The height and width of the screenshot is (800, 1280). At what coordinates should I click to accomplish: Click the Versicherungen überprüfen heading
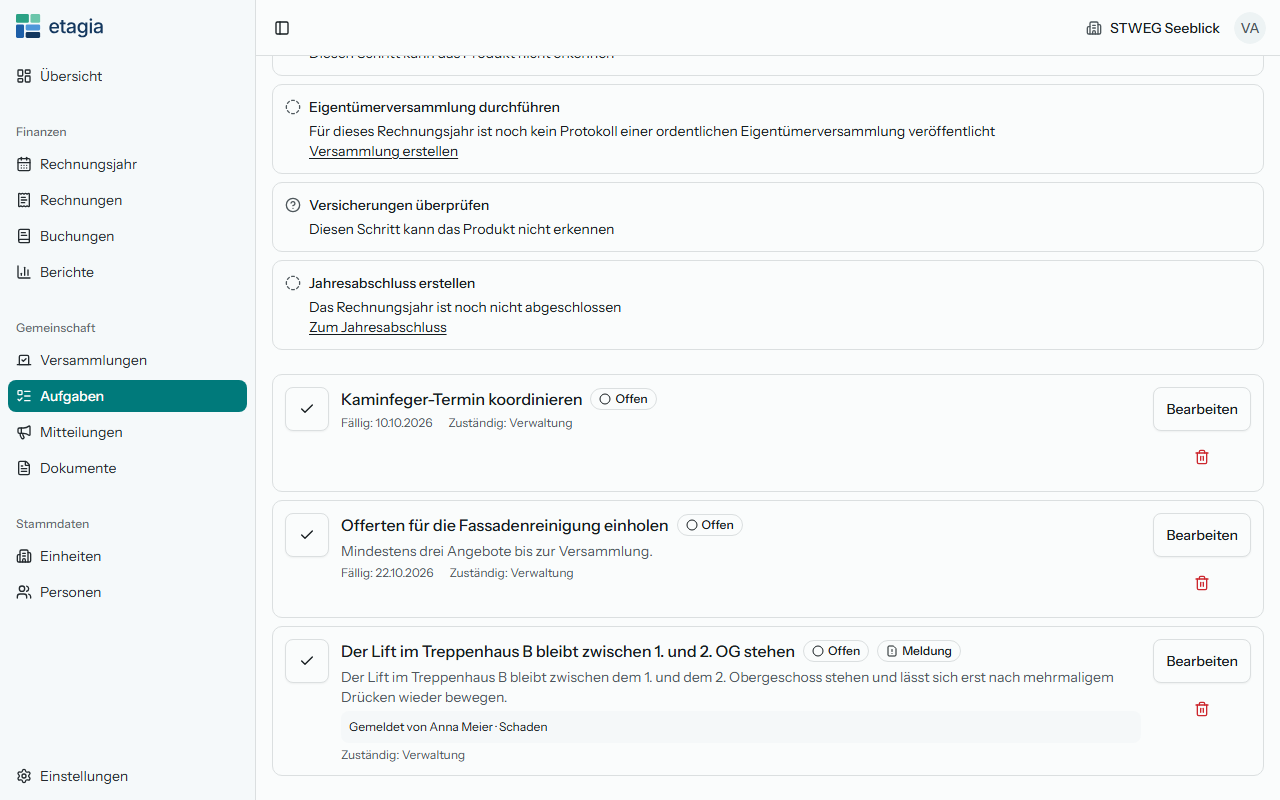coord(399,205)
